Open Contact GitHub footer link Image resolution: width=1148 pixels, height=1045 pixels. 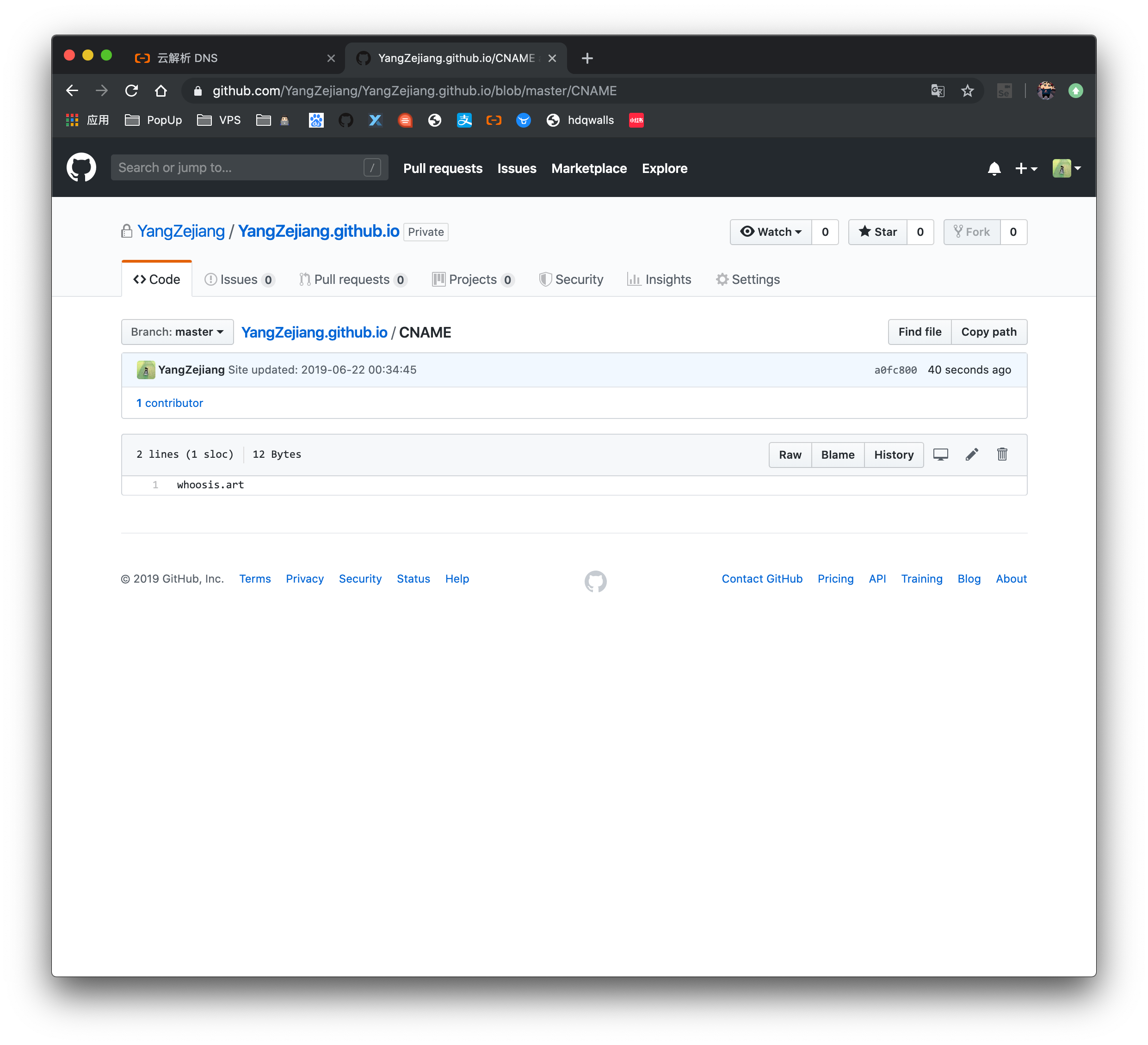click(762, 579)
